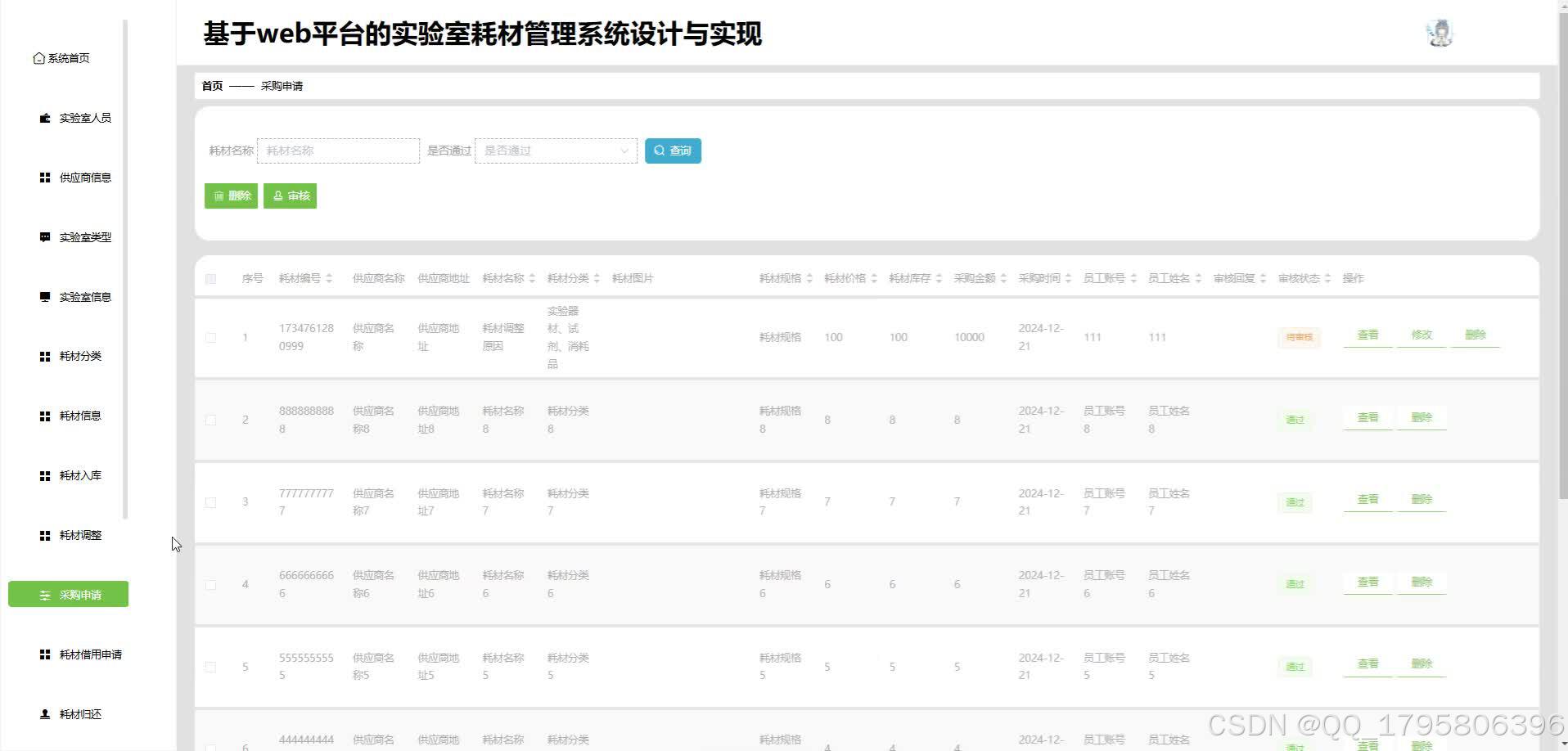The height and width of the screenshot is (751, 1568).
Task: Check the box for row 2
Action: click(x=211, y=420)
